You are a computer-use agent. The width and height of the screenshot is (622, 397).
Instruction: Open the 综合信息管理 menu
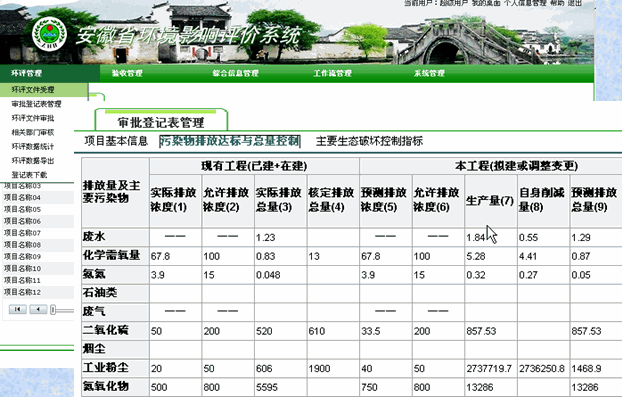[x=235, y=73]
